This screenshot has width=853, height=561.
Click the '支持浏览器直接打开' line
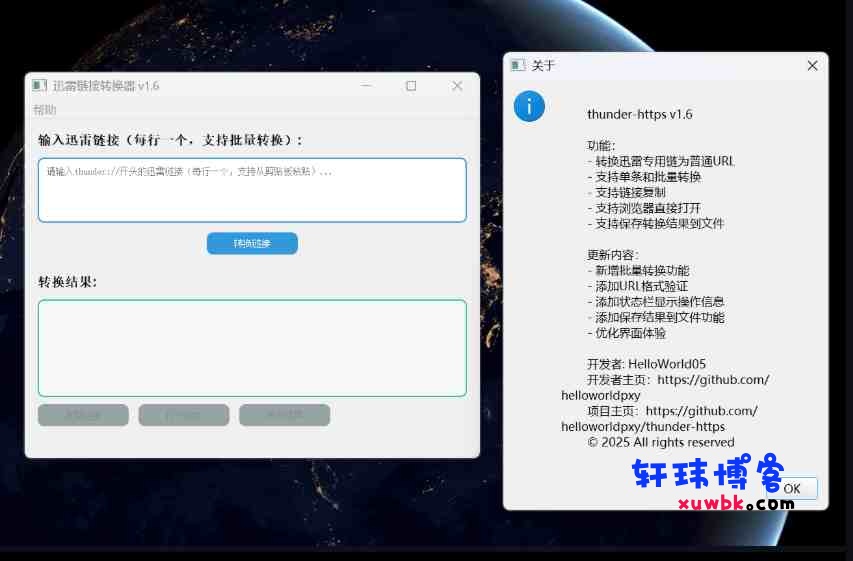pyautogui.click(x=644, y=208)
